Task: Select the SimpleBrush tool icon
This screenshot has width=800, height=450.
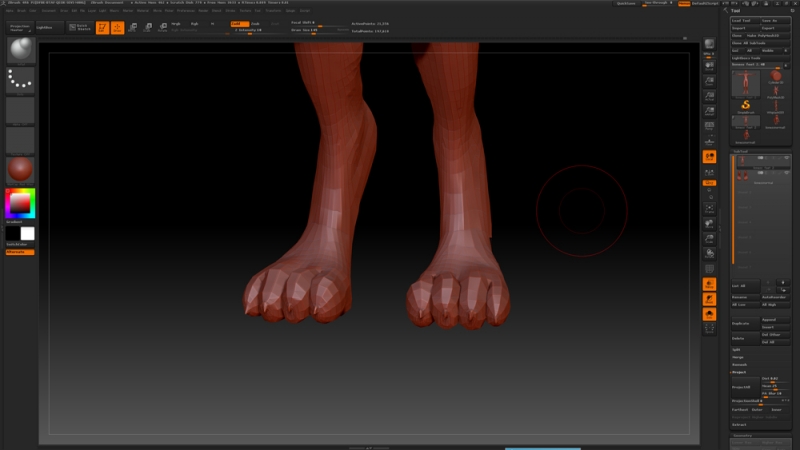Action: point(746,104)
